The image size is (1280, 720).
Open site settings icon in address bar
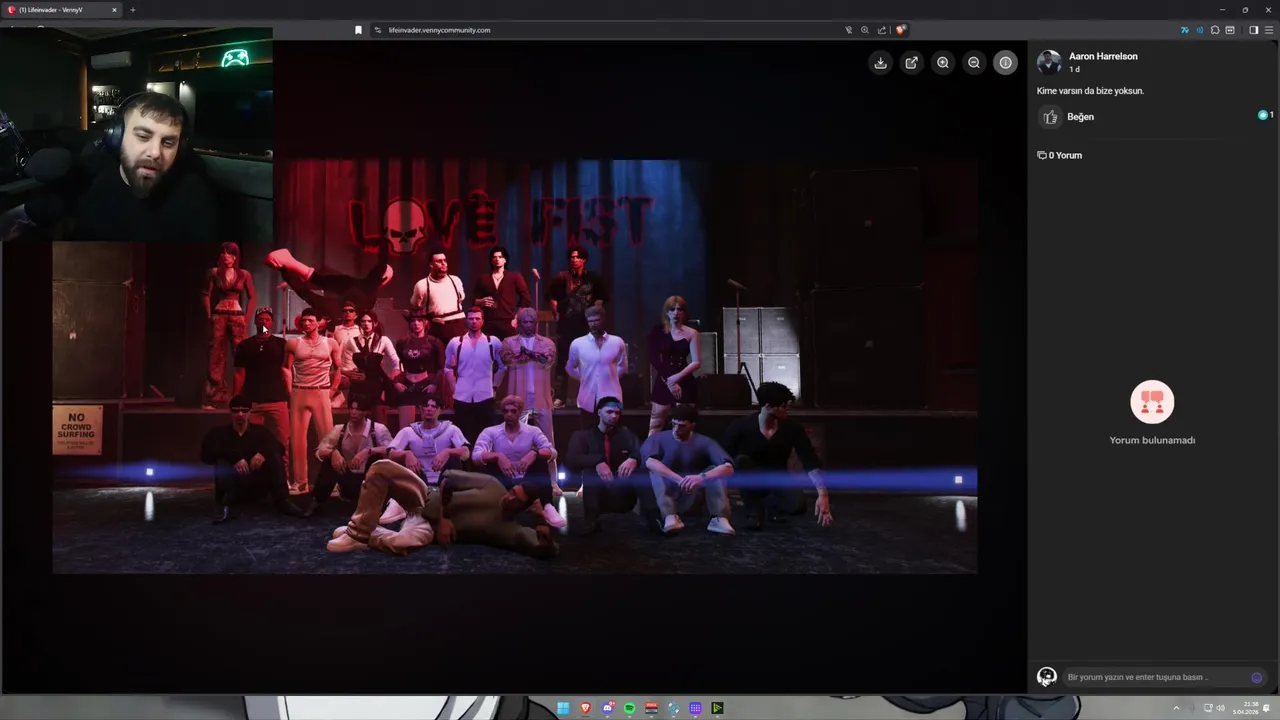point(378,30)
